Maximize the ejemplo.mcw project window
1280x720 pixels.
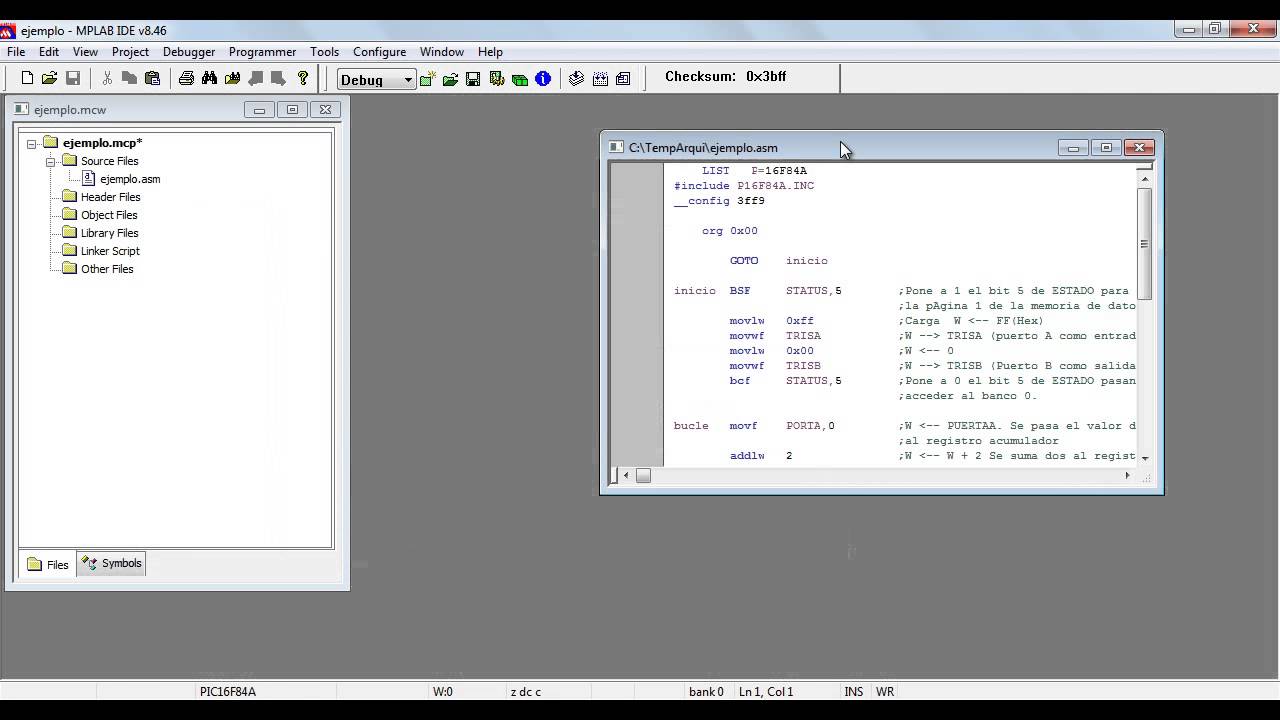292,110
